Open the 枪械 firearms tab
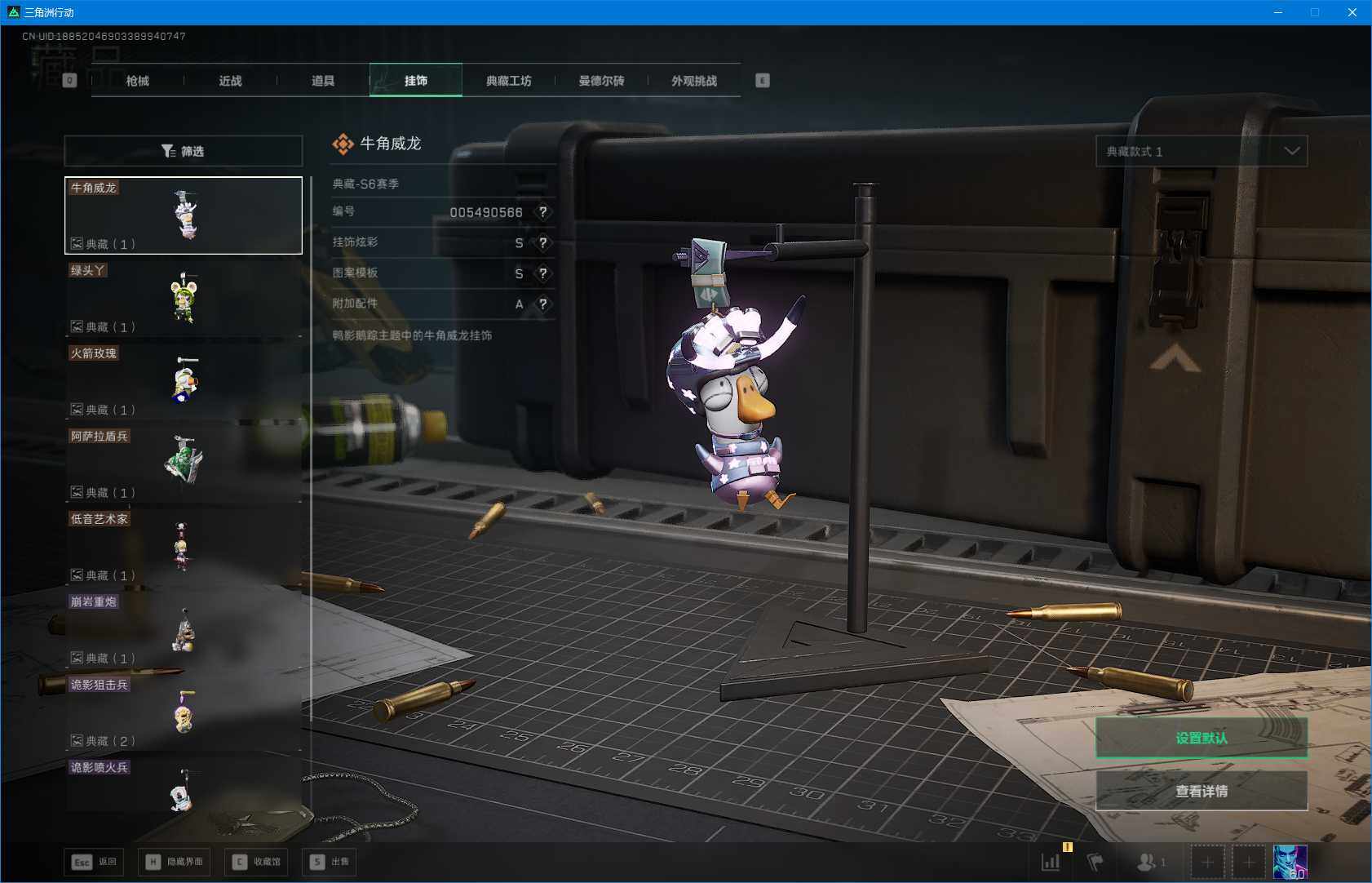This screenshot has height=883, width=1372. coord(137,81)
